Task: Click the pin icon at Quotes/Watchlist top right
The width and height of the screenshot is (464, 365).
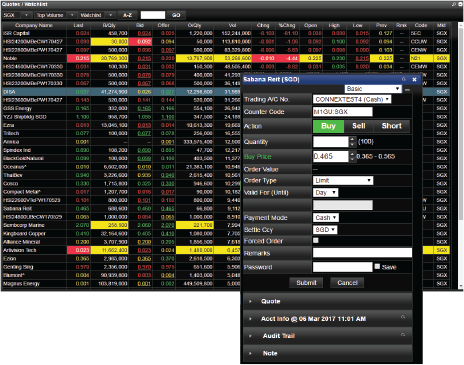Action: pyautogui.click(x=453, y=4)
